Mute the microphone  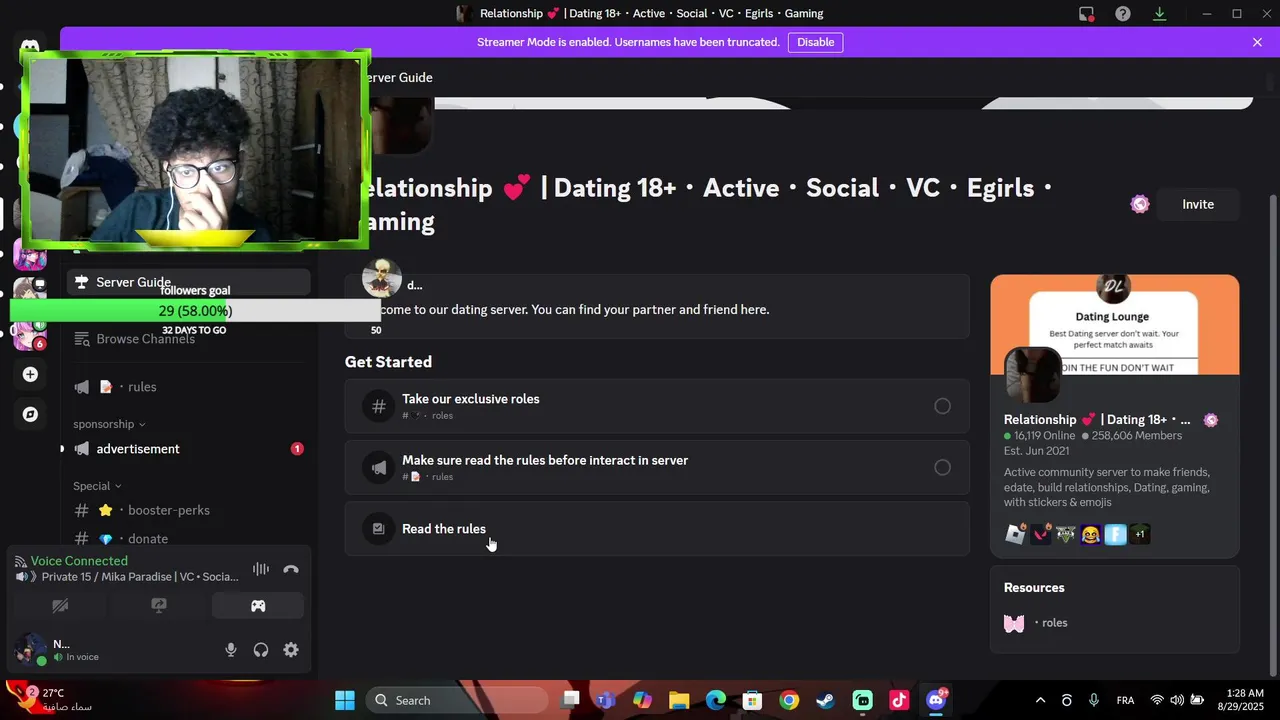click(231, 650)
